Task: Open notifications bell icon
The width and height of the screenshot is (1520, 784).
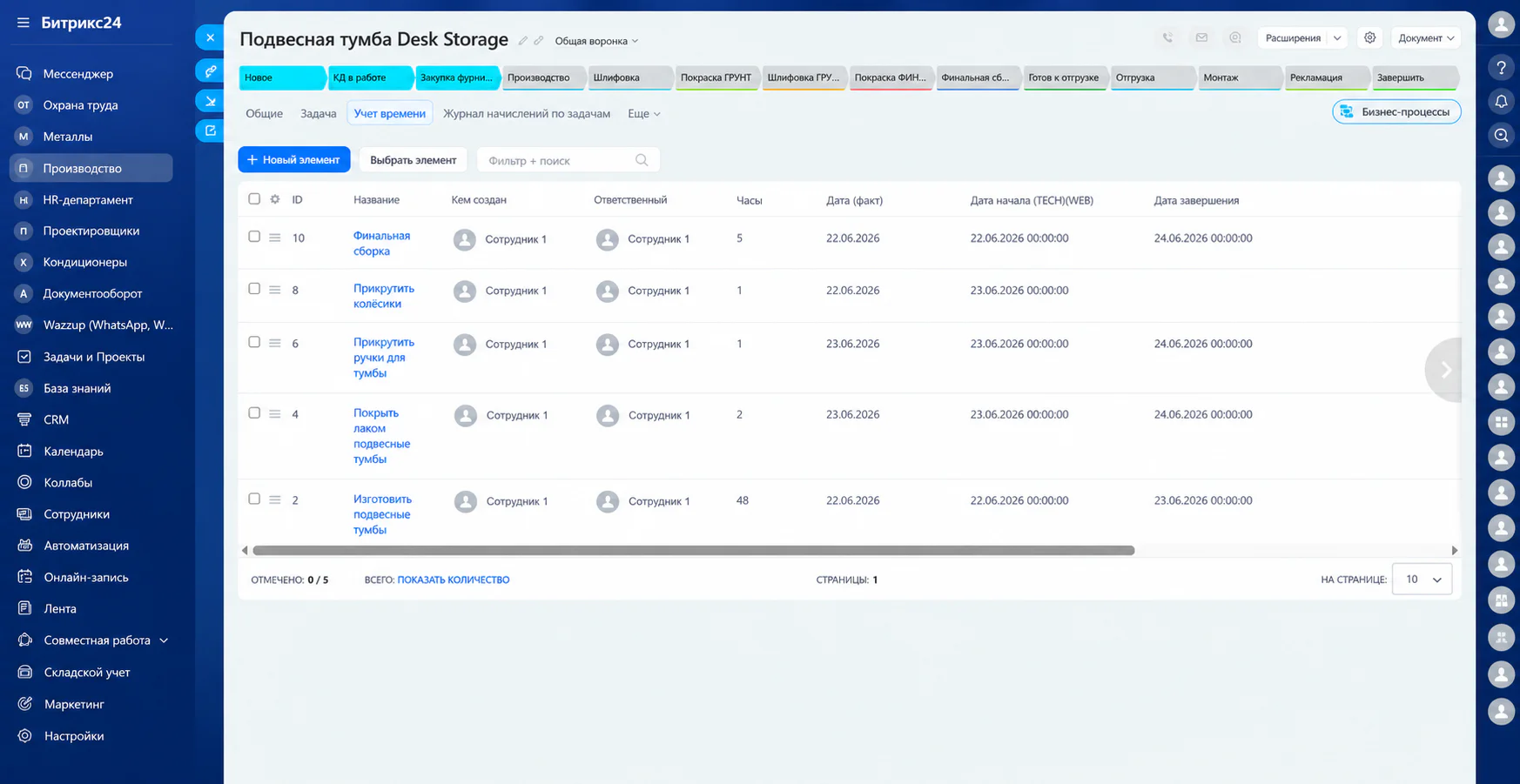Action: (x=1501, y=102)
